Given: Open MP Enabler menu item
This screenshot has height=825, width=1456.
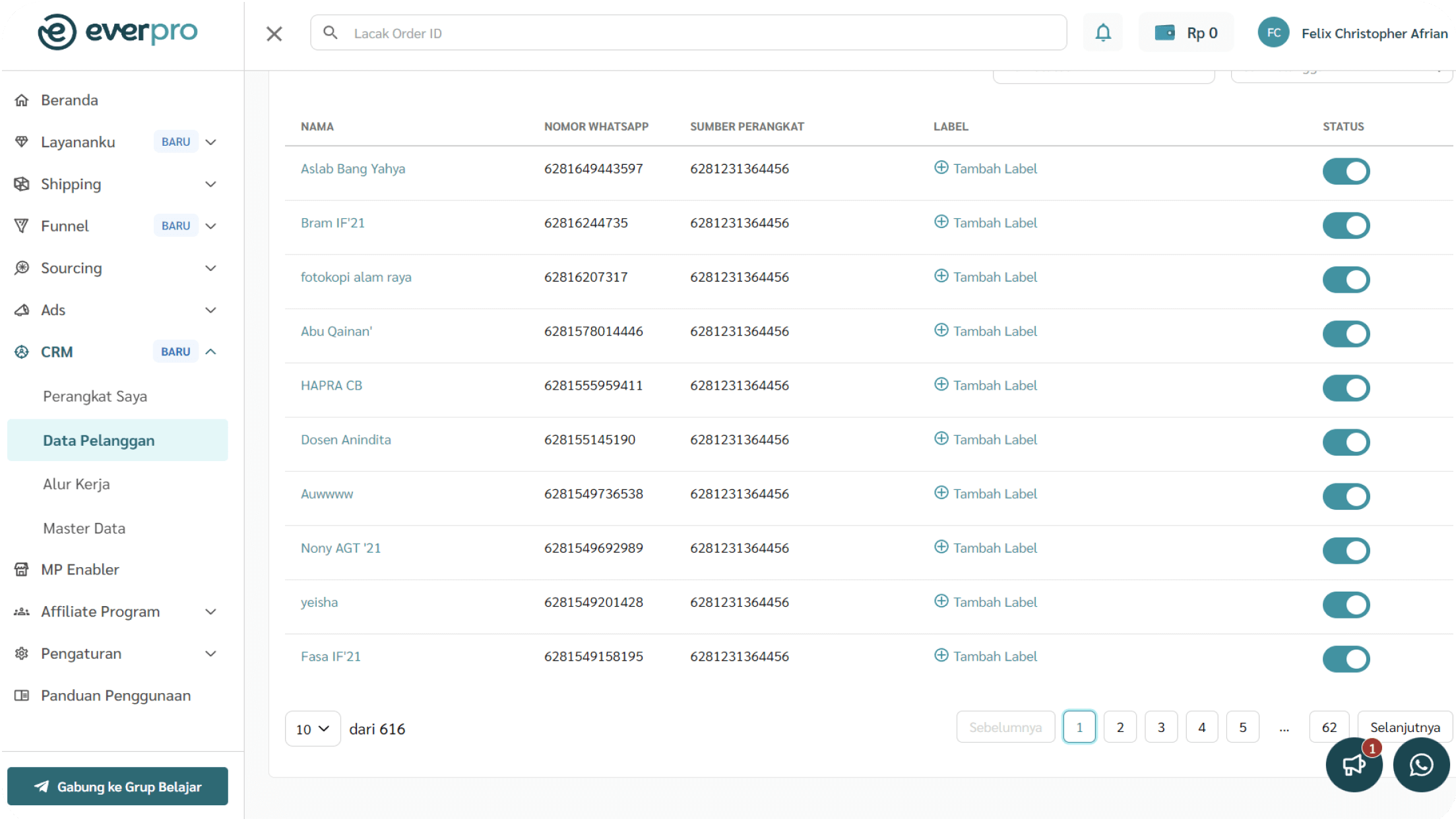Looking at the screenshot, I should pos(80,569).
